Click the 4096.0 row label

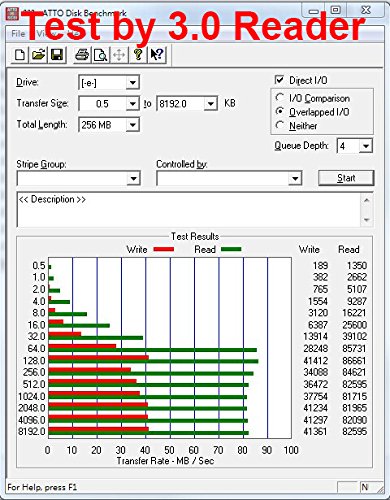point(31,420)
